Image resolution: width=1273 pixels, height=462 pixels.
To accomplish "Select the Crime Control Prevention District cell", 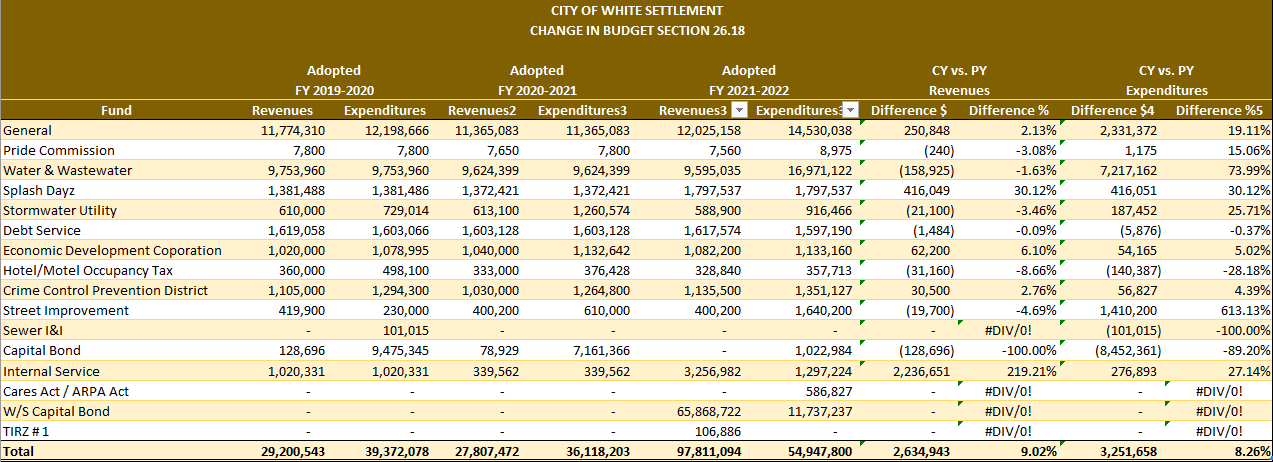I will tap(105, 290).
